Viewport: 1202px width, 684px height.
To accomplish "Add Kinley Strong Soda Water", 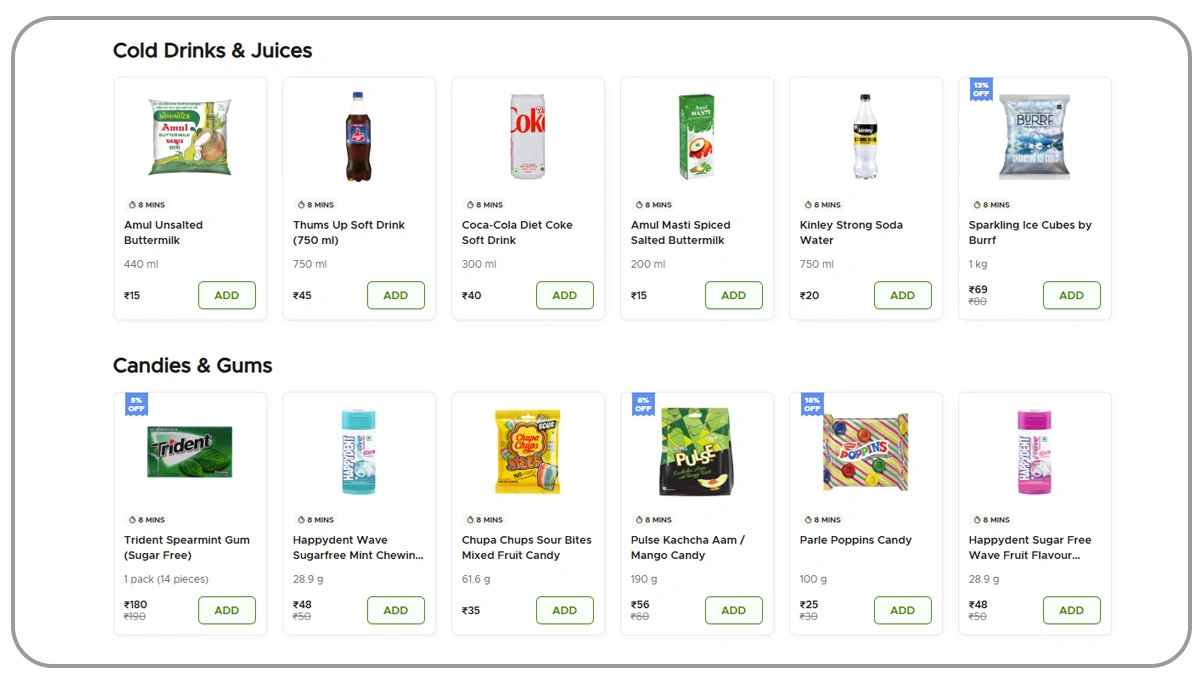I will 903,295.
